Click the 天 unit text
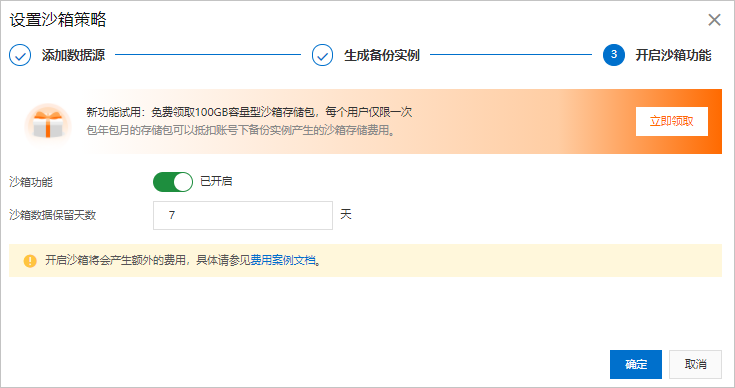The width and height of the screenshot is (735, 388). pos(345,215)
